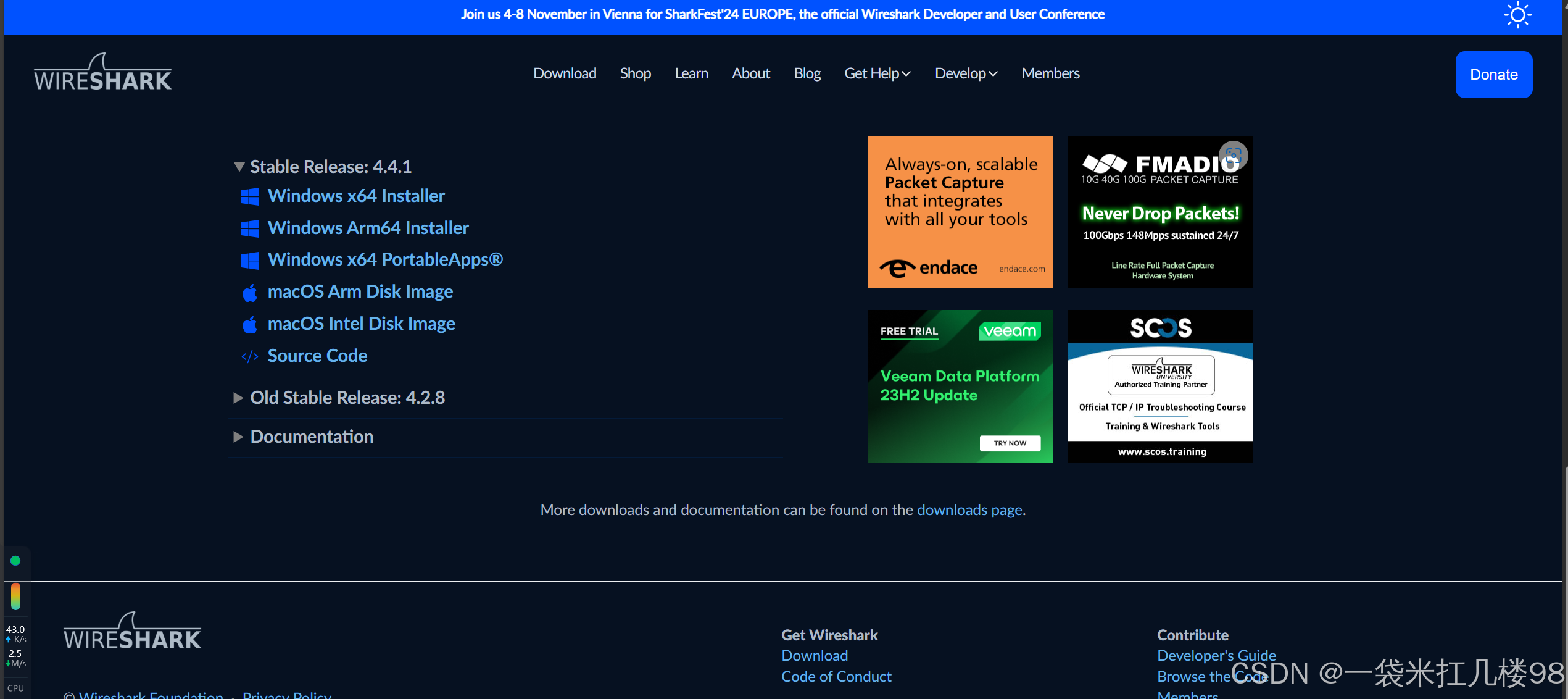Viewport: 1568px width, 699px height.
Task: Click the Windows icon beside x64 Installer
Action: click(250, 197)
